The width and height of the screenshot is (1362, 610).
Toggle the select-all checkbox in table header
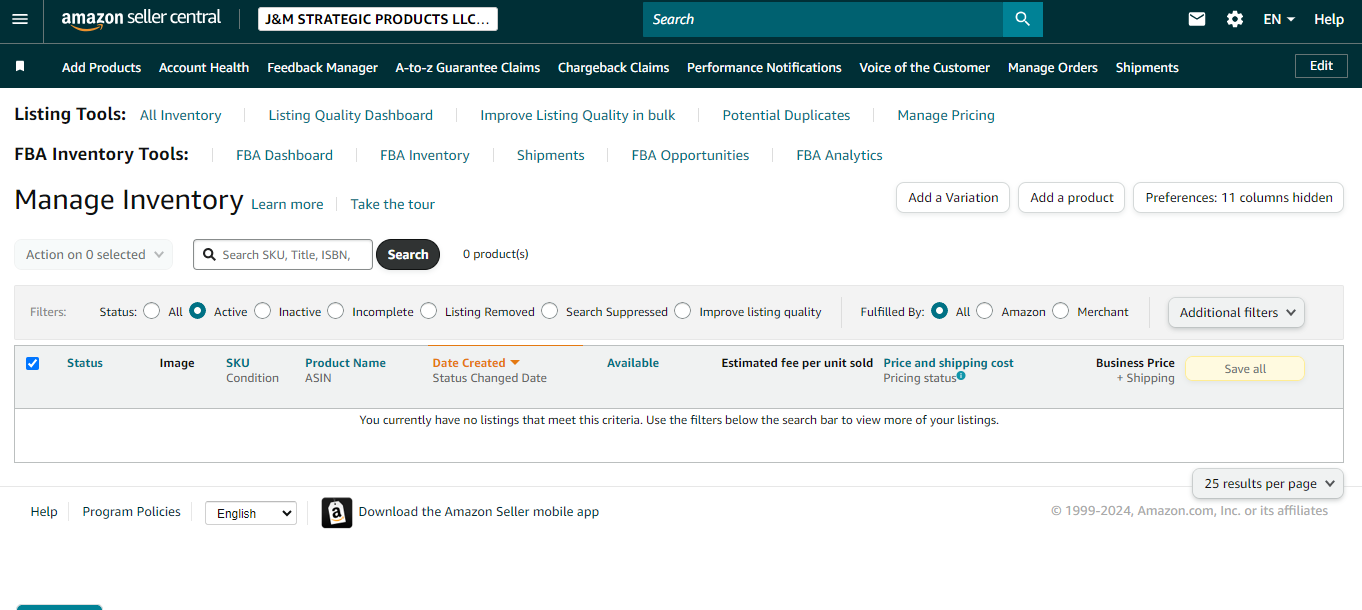(32, 363)
